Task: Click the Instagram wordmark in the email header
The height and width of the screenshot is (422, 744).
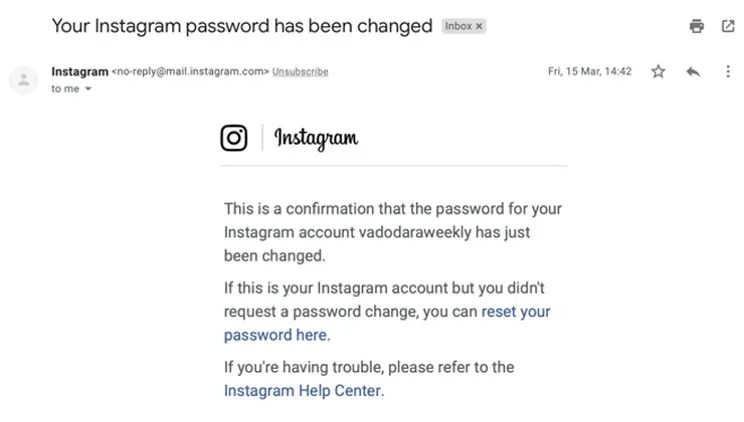Action: (x=316, y=138)
